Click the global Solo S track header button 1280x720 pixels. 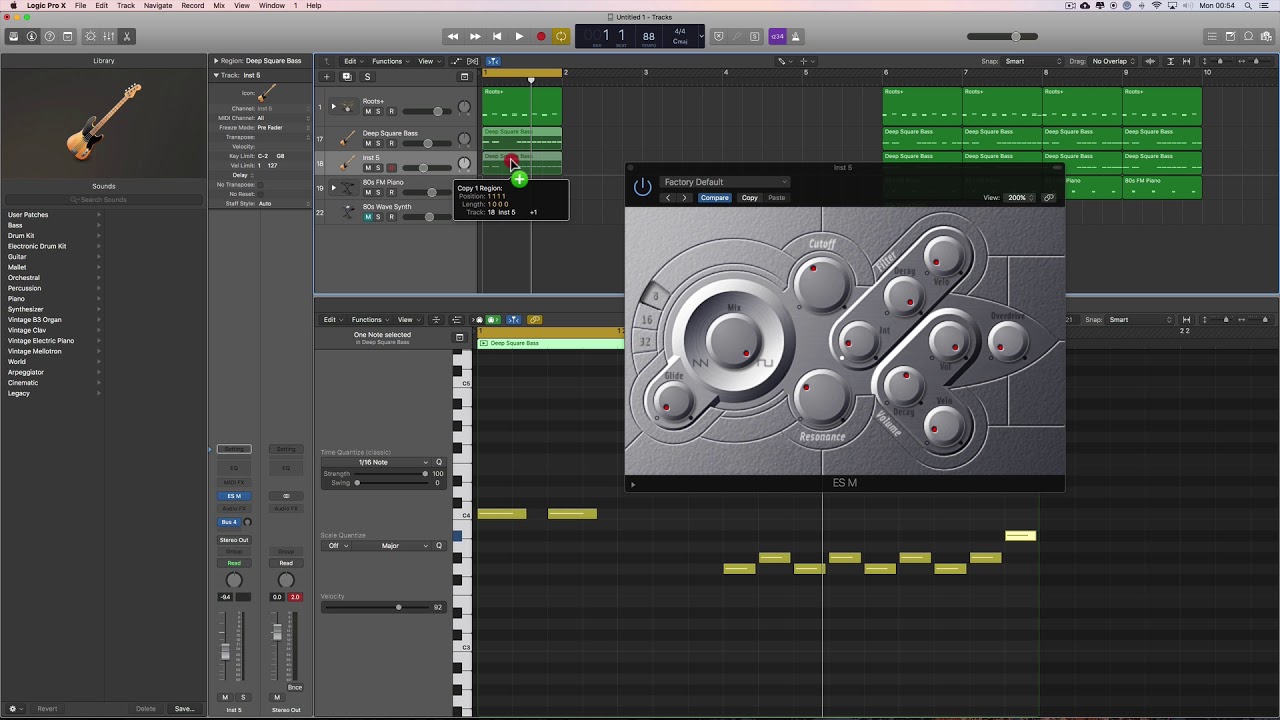click(367, 77)
